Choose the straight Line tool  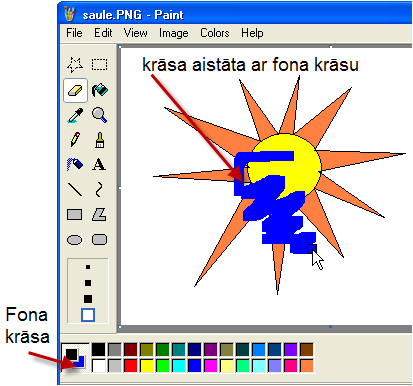(75, 189)
